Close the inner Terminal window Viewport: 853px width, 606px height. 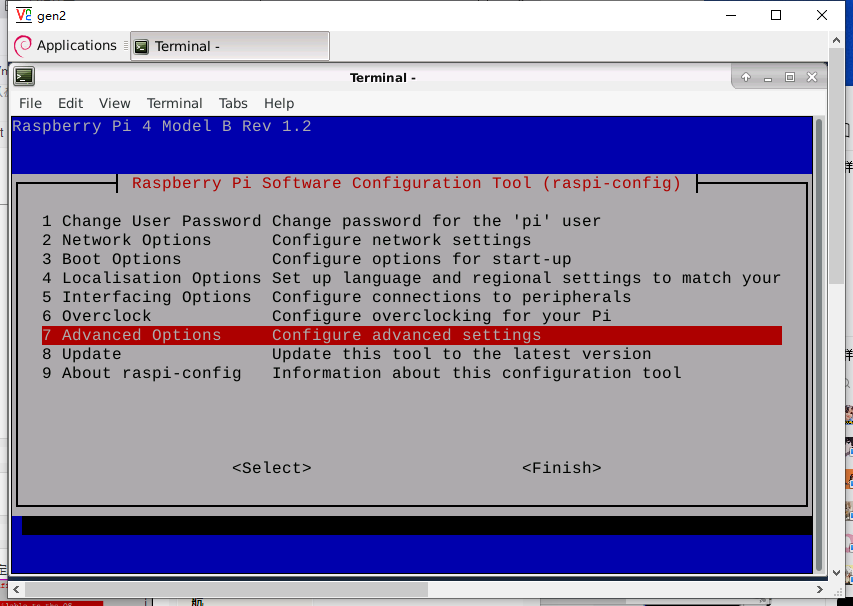click(x=812, y=77)
